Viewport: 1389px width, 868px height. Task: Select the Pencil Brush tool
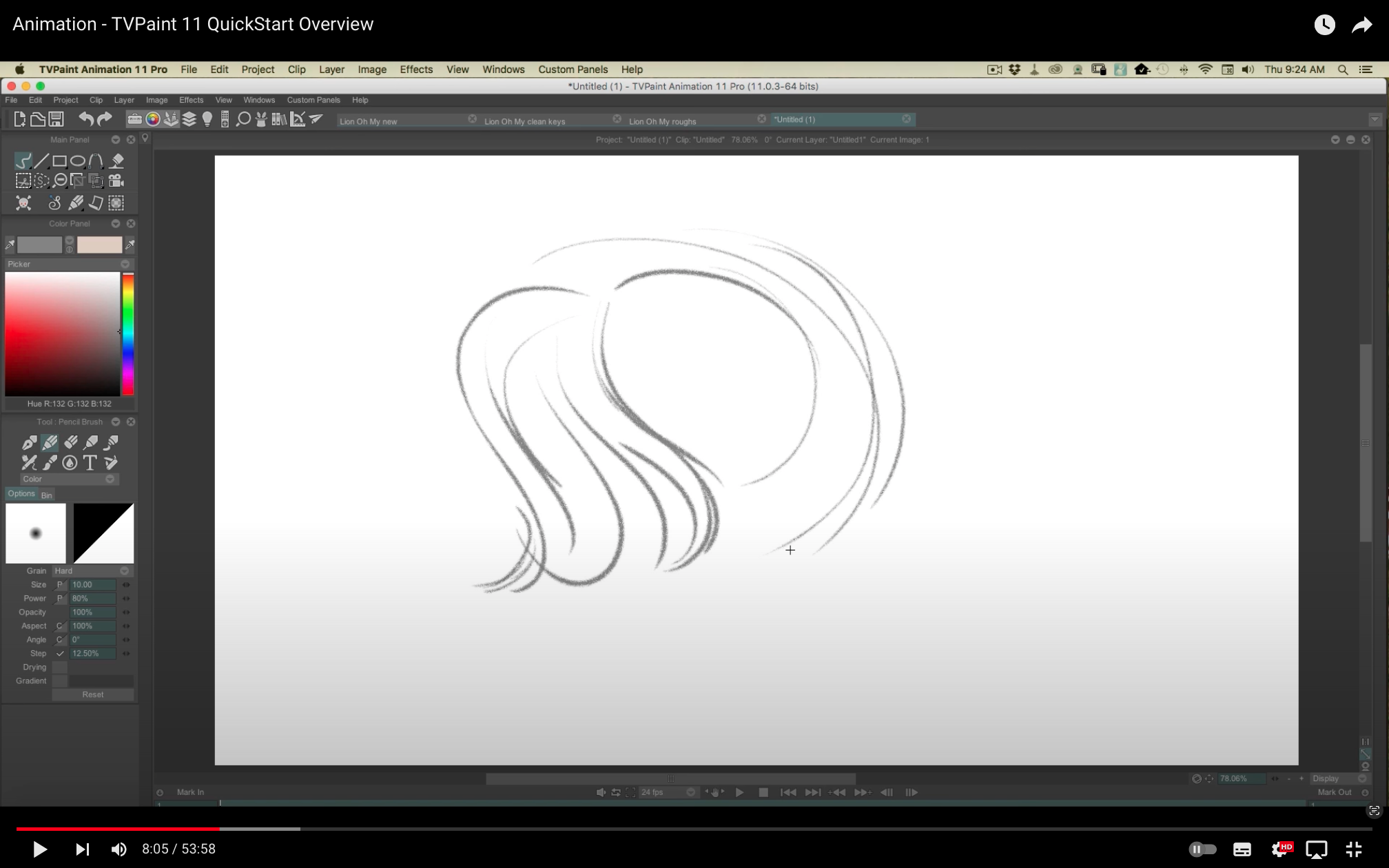click(50, 442)
